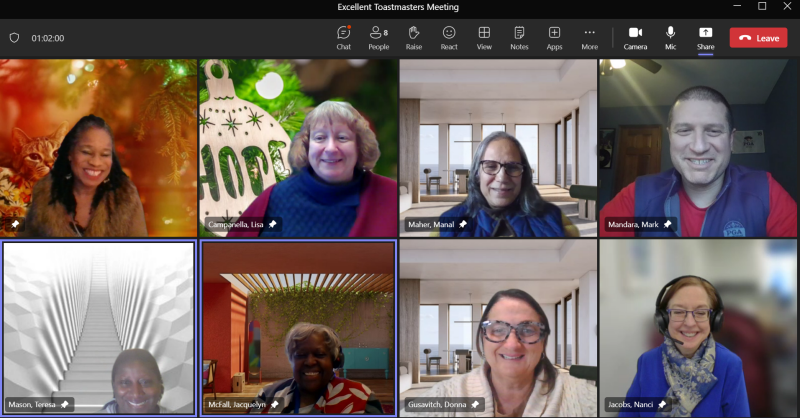Select Mason, Teresa's staircase-background video tile
The height and width of the screenshot is (418, 800).
click(x=98, y=328)
